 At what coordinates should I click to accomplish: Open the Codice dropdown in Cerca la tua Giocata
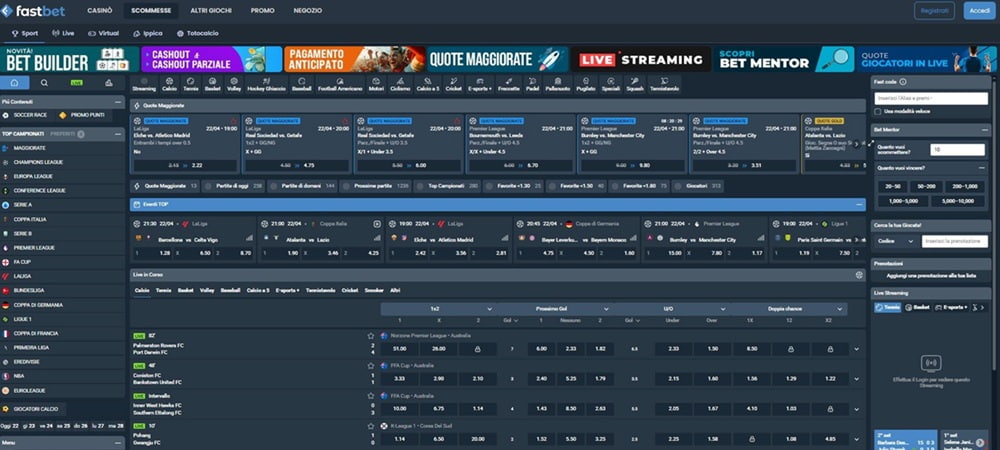tap(896, 242)
